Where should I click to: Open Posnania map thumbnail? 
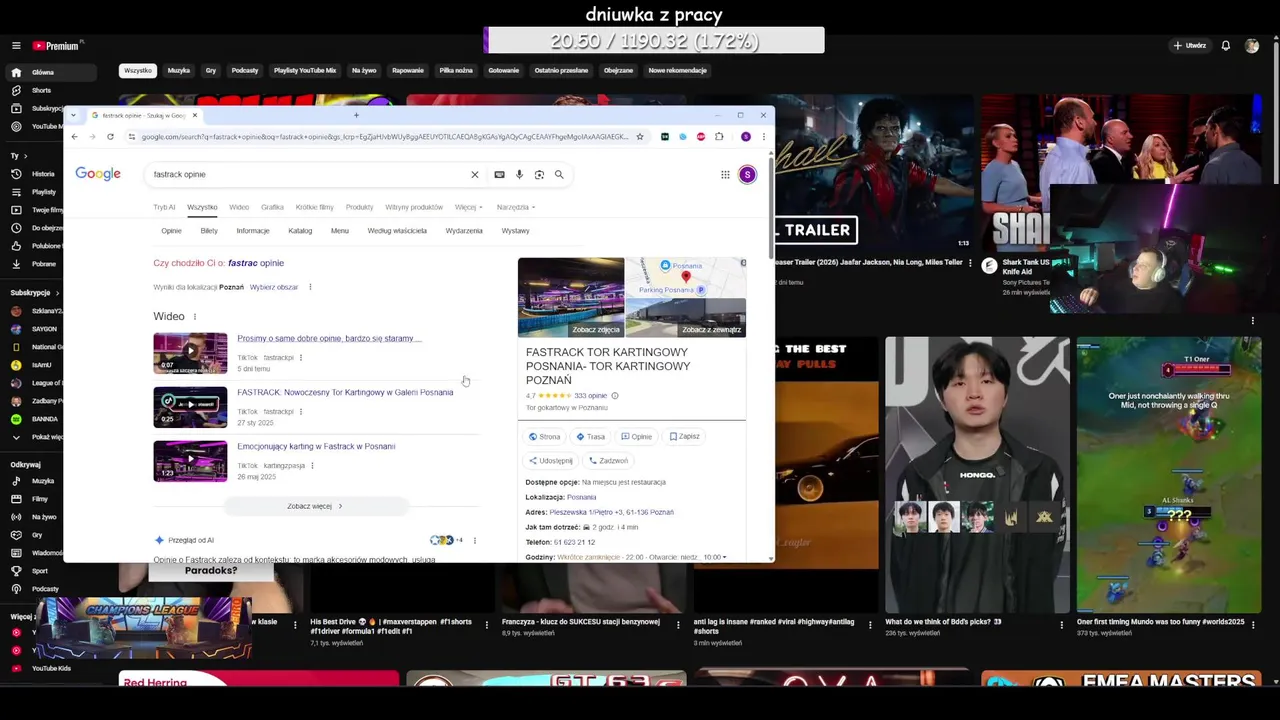click(x=686, y=277)
